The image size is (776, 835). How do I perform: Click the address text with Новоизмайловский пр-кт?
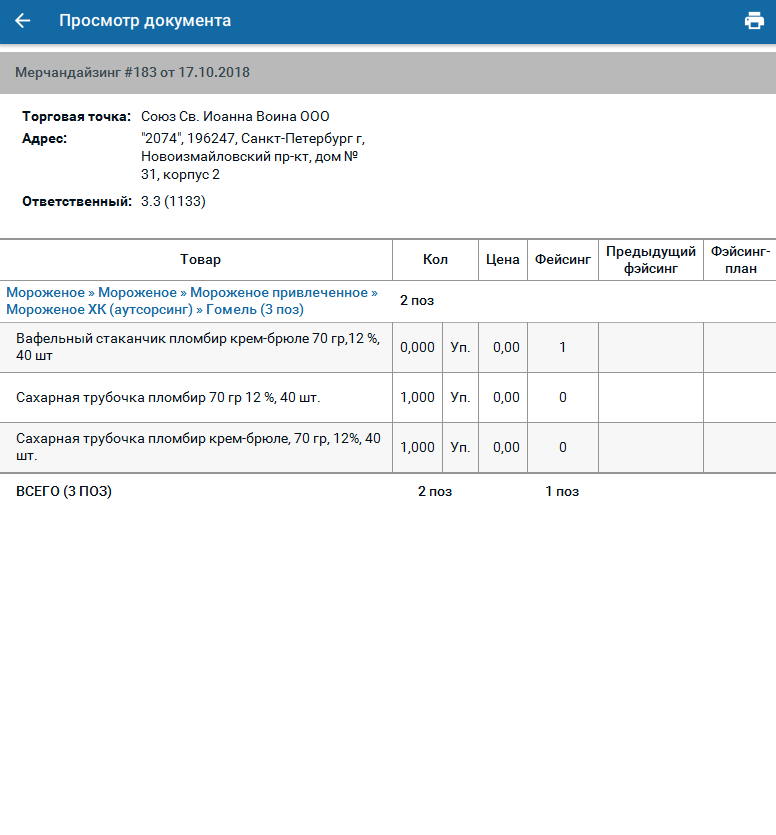[253, 157]
